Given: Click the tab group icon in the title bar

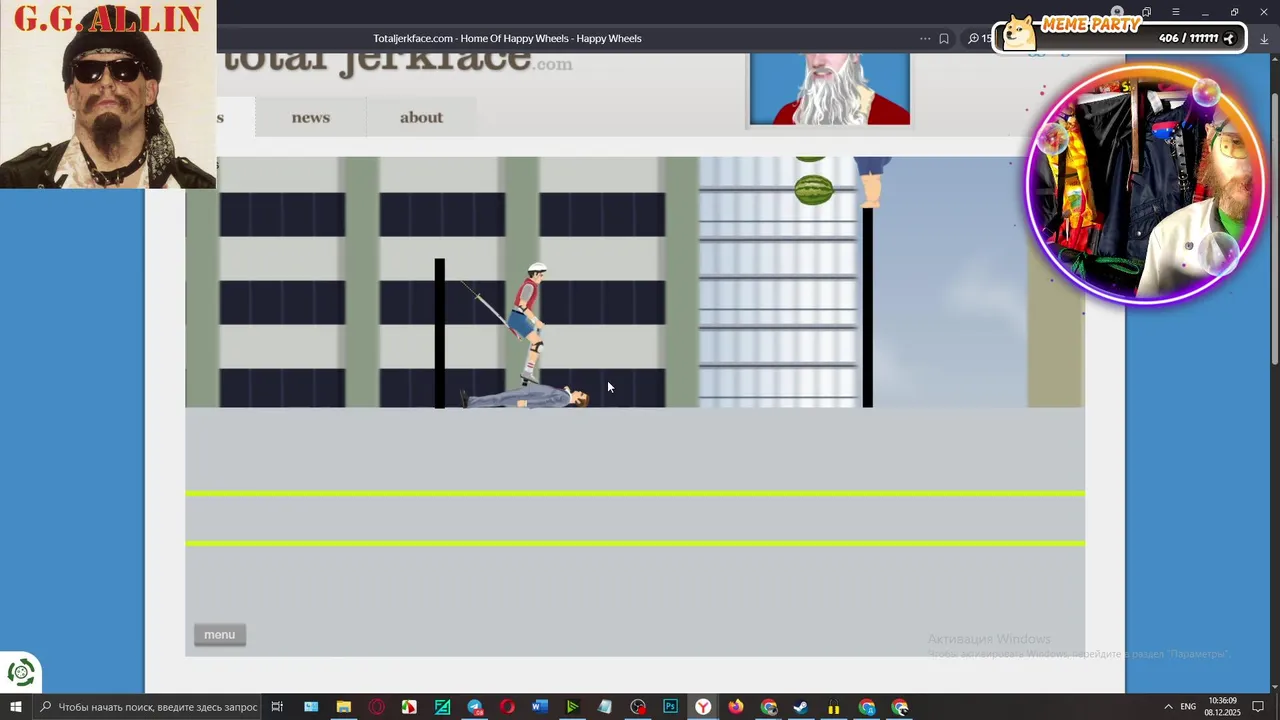Looking at the screenshot, I should click(1146, 12).
